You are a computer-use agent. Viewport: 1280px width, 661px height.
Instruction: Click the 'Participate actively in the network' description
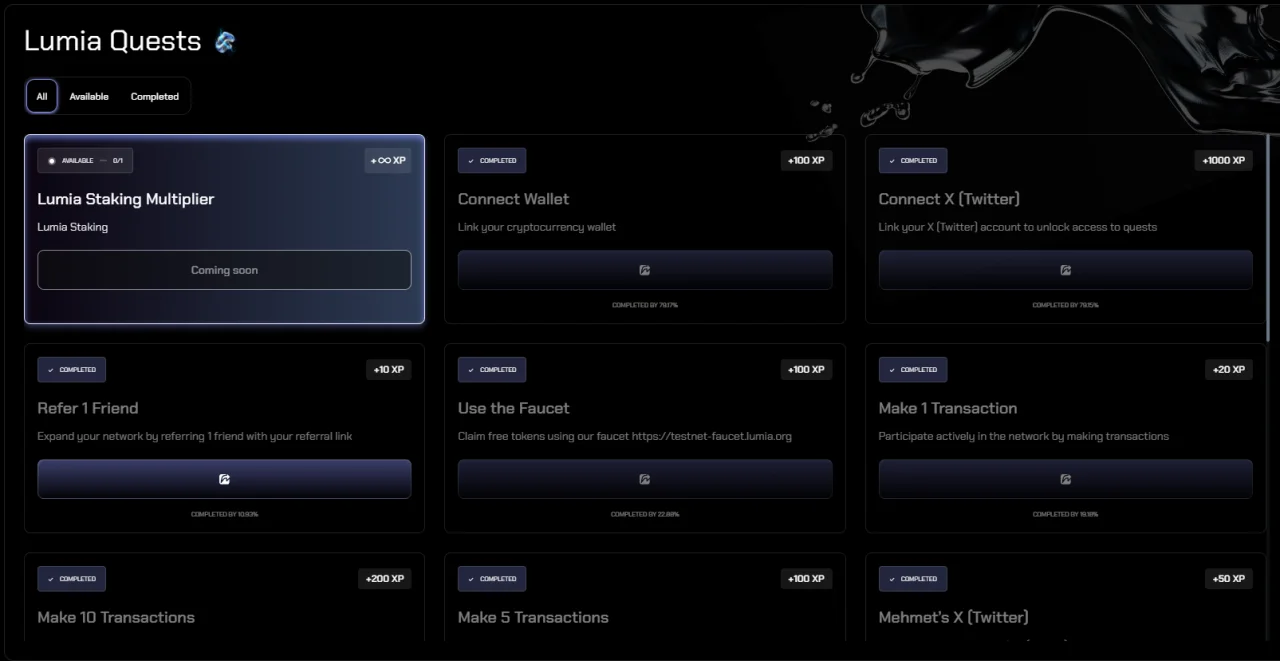tap(1024, 436)
